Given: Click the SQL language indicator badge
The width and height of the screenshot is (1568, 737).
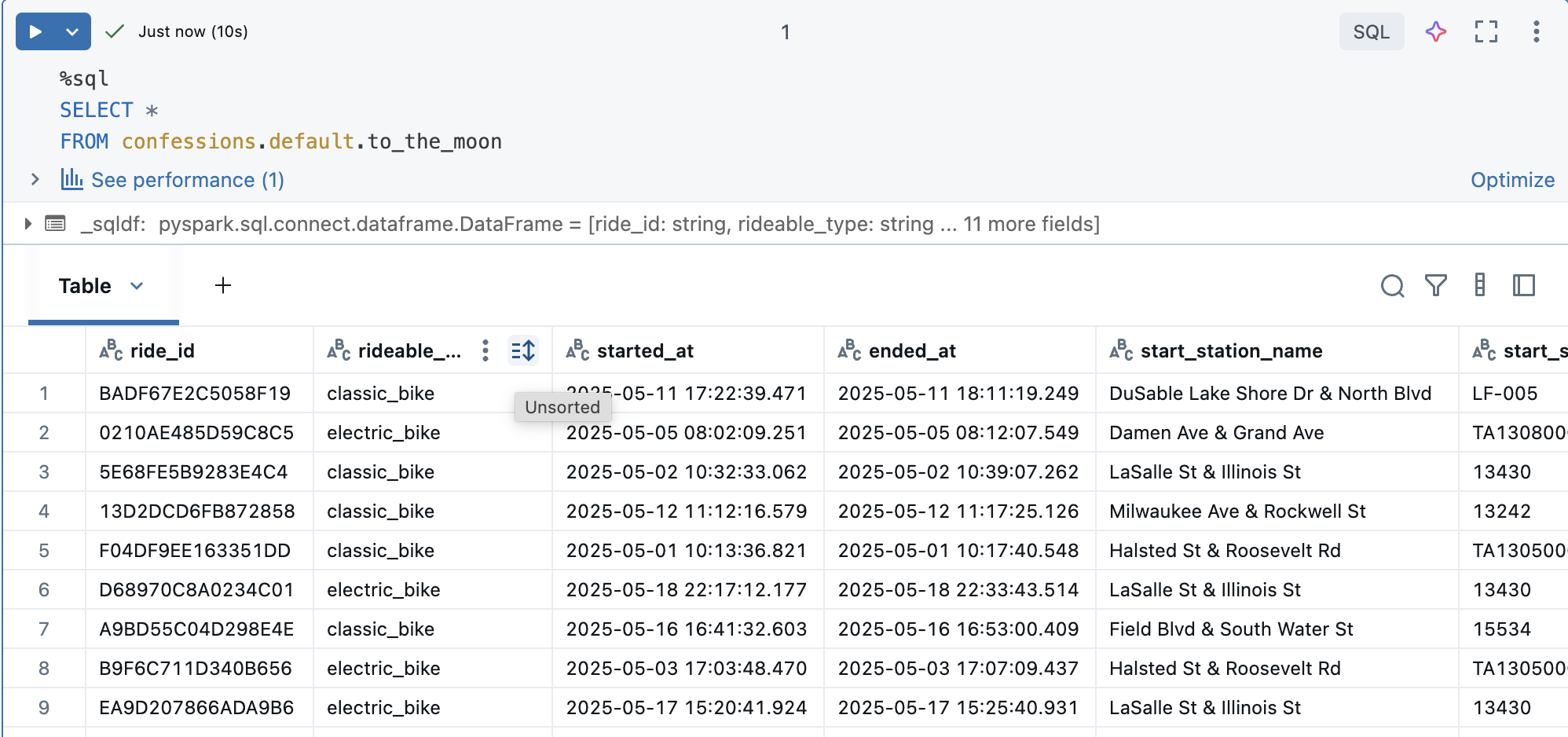Looking at the screenshot, I should click(x=1370, y=31).
